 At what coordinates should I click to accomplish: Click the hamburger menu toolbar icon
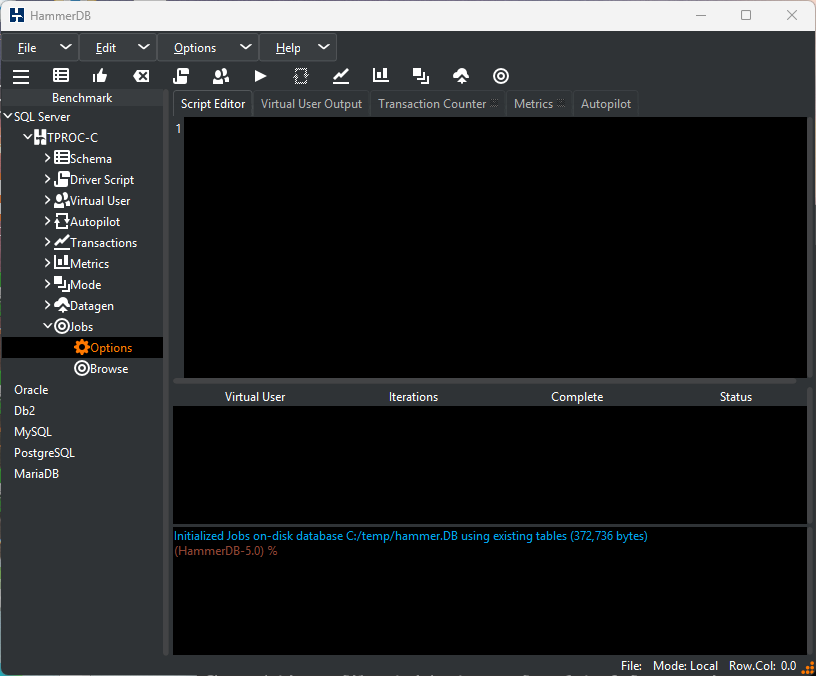(x=21, y=76)
